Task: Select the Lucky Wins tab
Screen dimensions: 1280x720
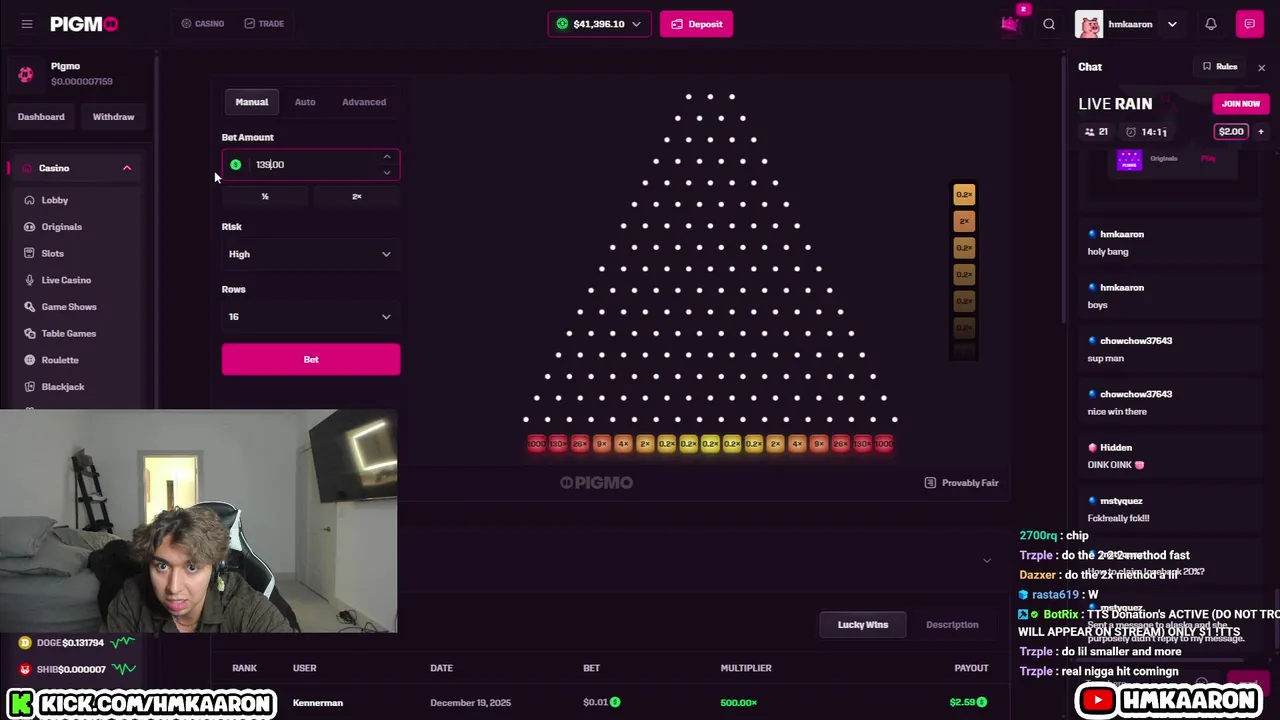Action: (863, 625)
